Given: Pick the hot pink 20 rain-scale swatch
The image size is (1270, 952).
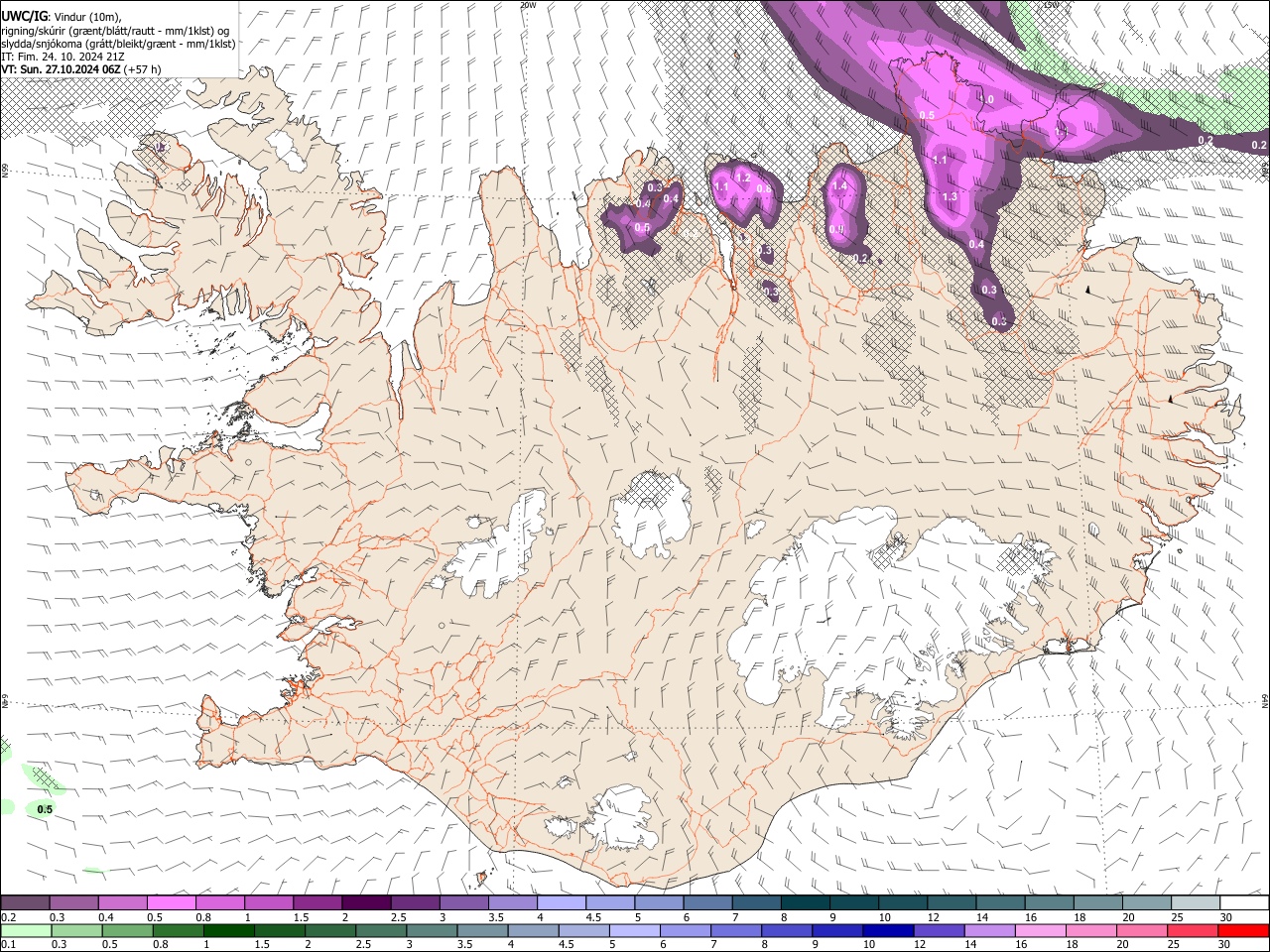Looking at the screenshot, I should [1143, 930].
